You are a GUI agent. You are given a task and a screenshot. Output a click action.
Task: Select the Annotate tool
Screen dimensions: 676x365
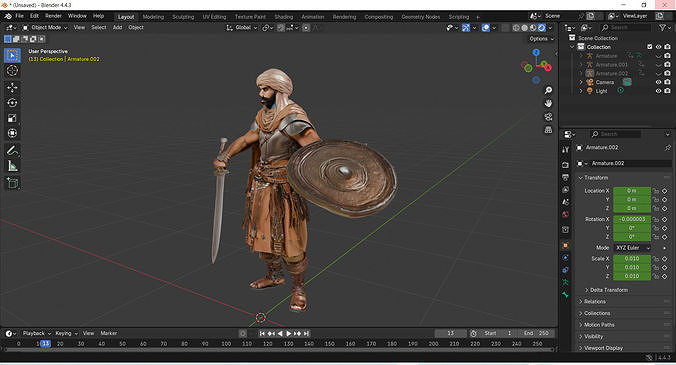point(12,150)
